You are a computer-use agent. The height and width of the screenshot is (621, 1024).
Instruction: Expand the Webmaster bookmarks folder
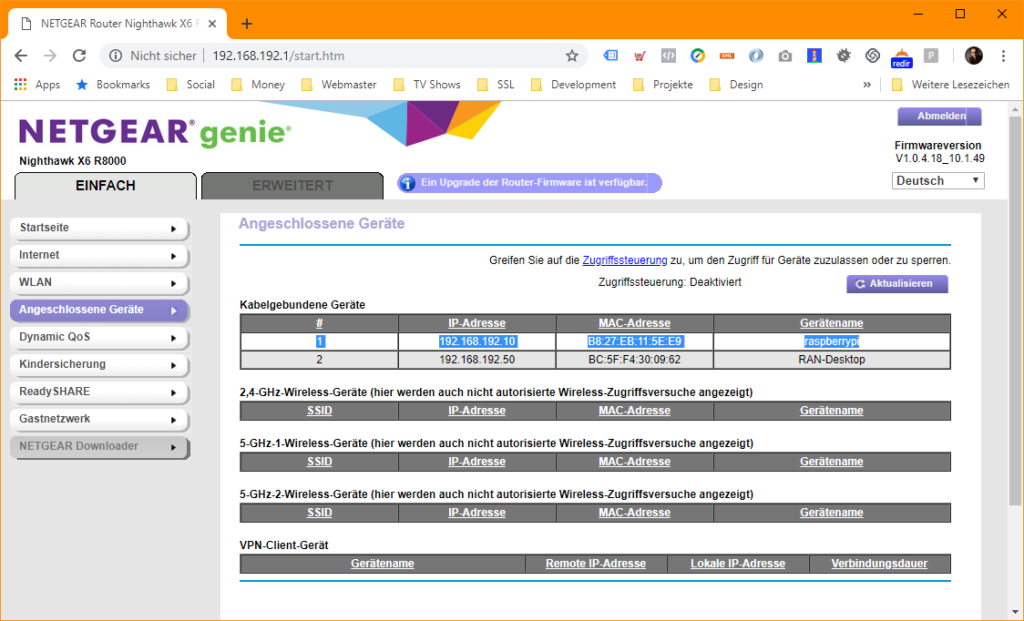tap(339, 84)
